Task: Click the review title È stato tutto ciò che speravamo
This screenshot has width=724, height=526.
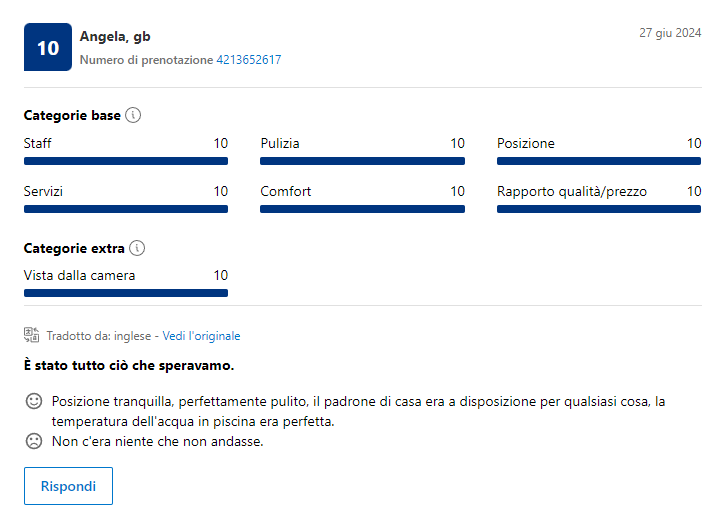Action: coord(129,366)
